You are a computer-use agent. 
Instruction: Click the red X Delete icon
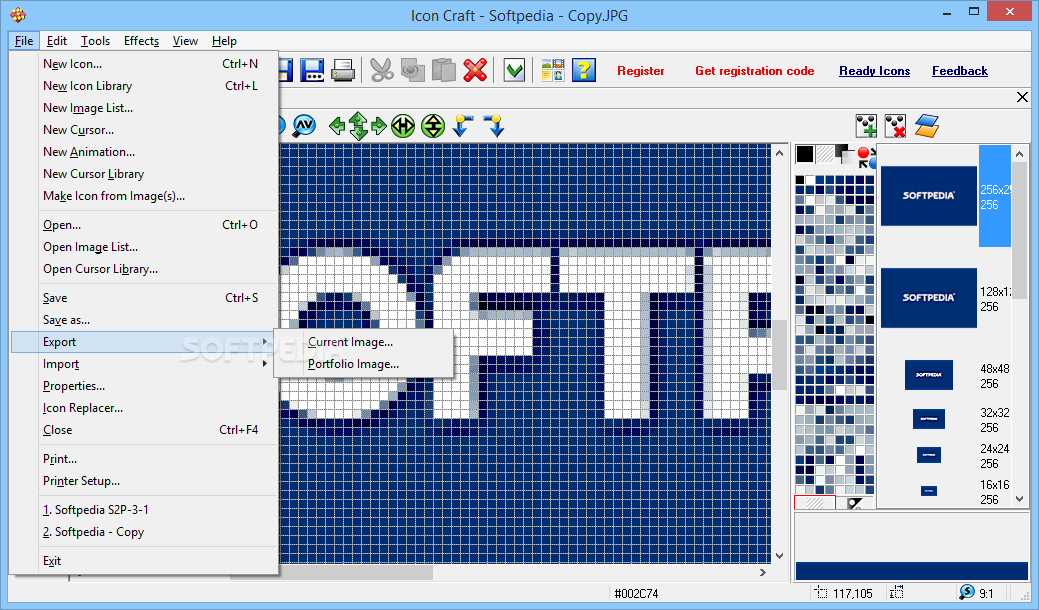pyautogui.click(x=475, y=70)
